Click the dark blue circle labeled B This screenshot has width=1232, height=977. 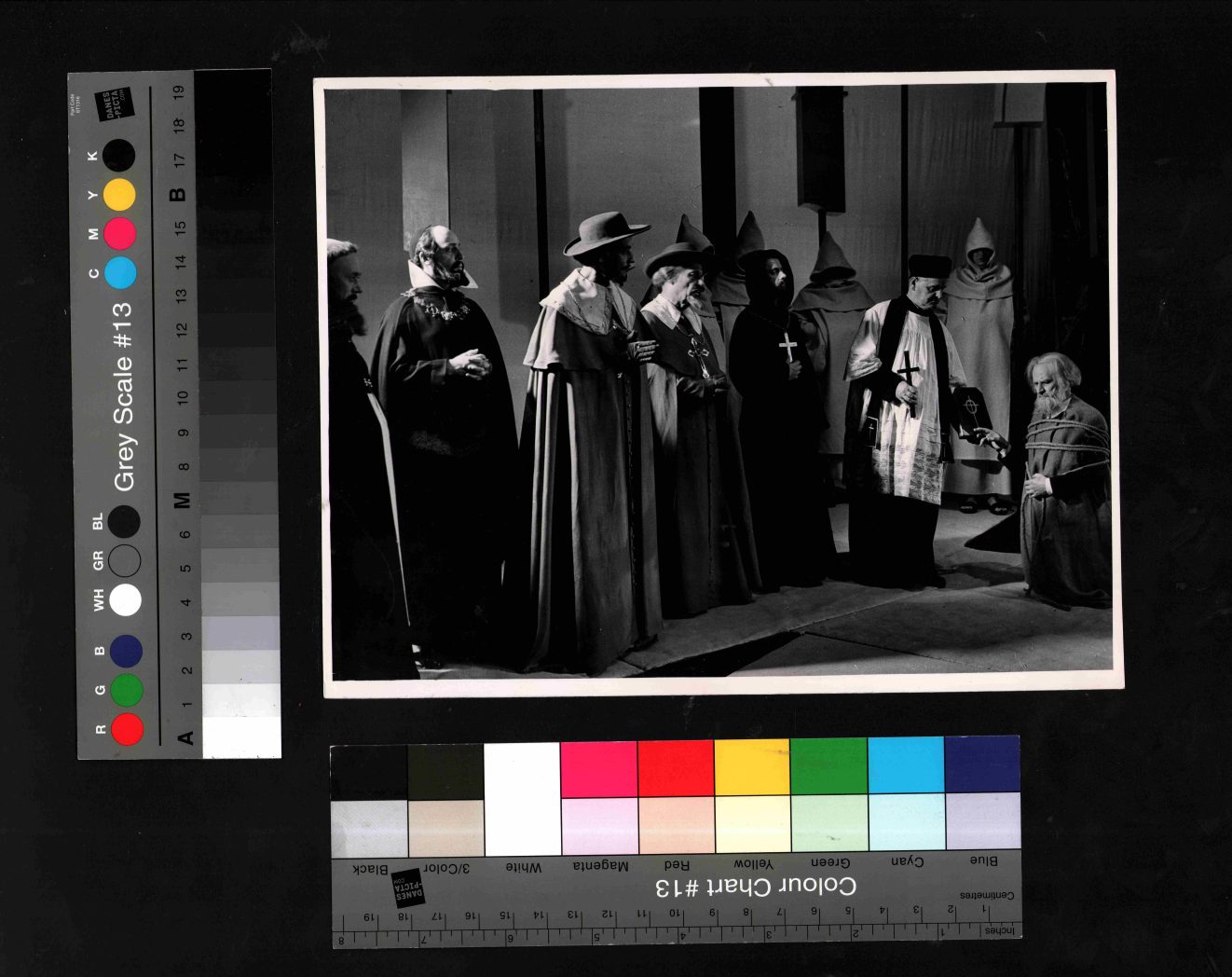126,651
